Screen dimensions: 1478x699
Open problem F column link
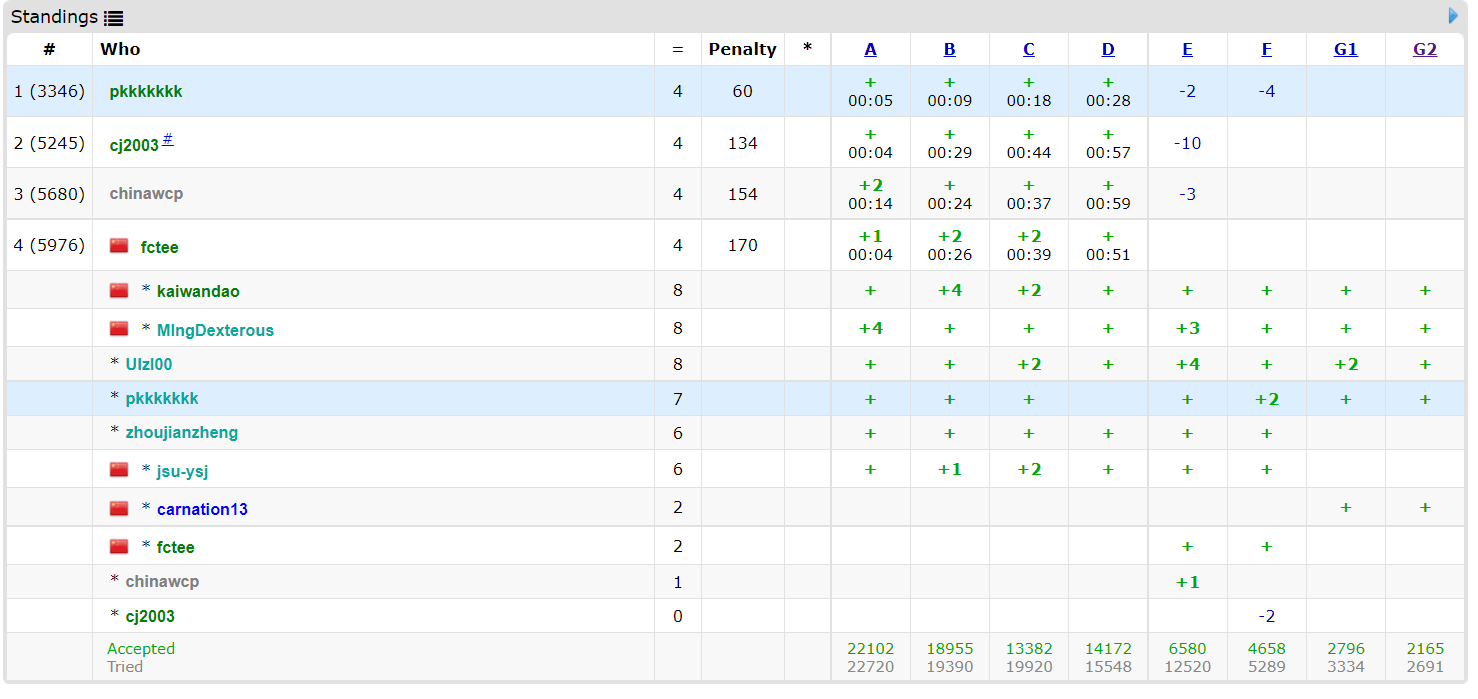[x=1266, y=49]
